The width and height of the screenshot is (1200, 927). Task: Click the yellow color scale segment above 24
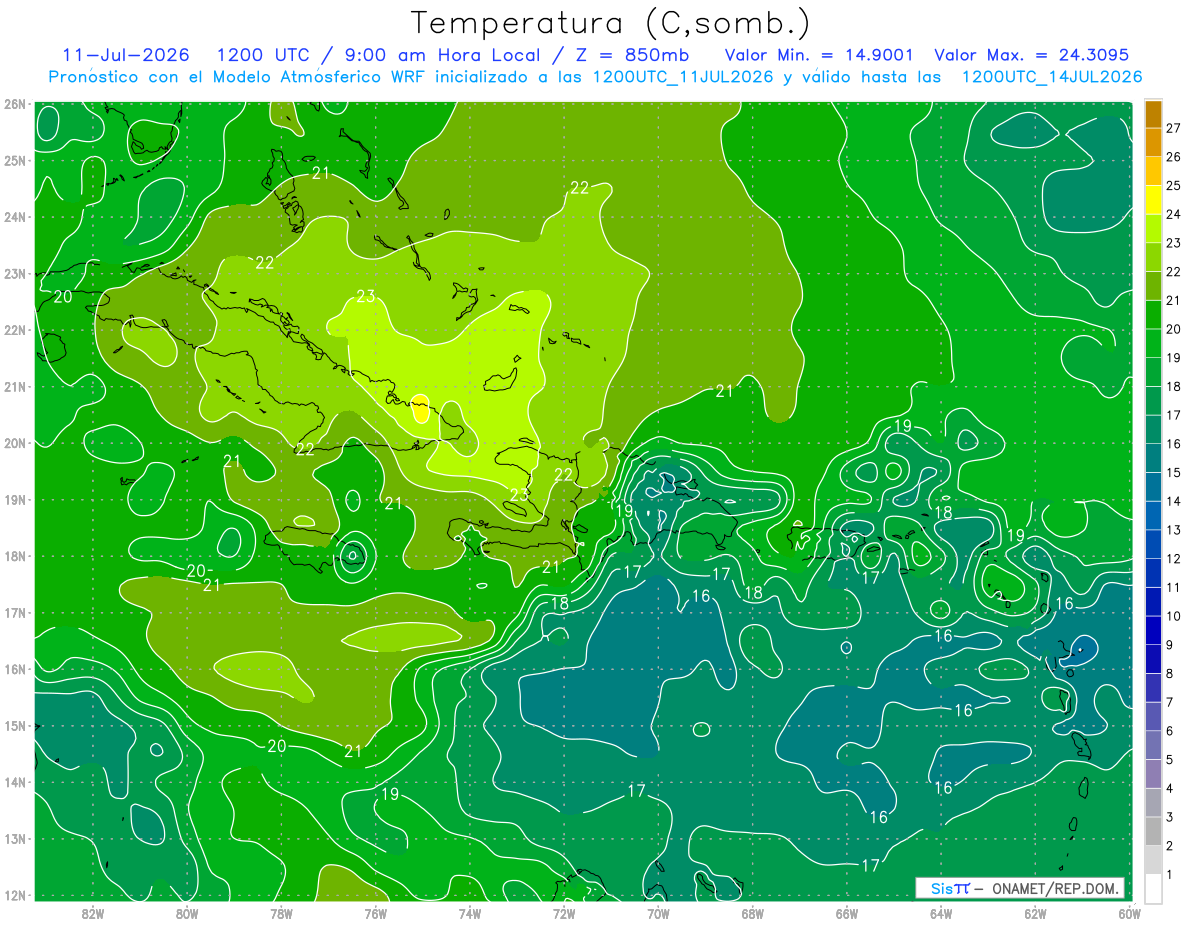(1153, 199)
